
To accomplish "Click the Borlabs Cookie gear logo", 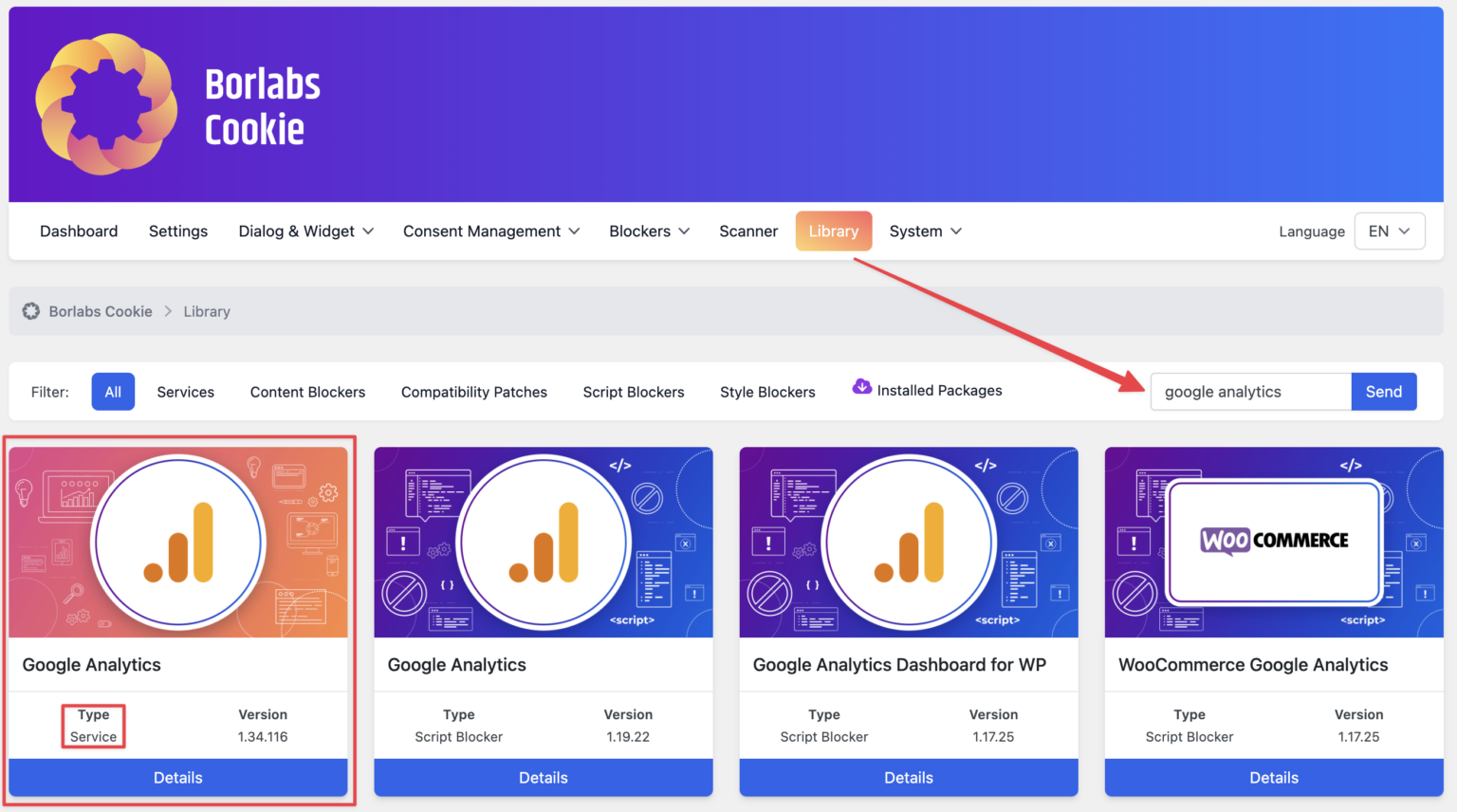I will tap(106, 104).
